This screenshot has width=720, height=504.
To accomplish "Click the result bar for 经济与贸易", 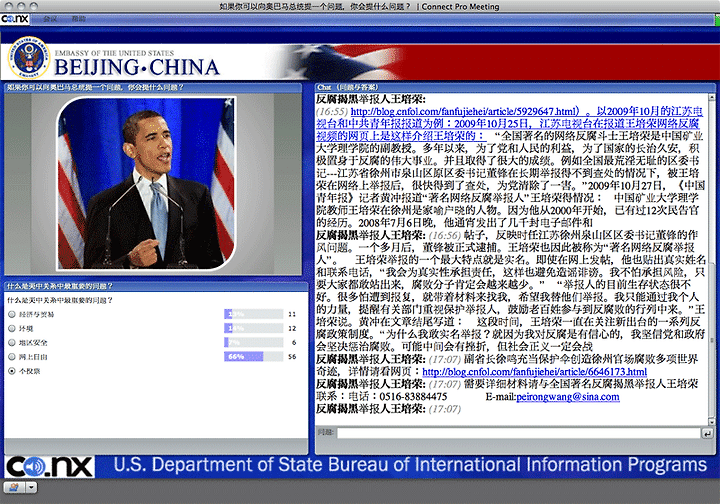I will (253, 314).
